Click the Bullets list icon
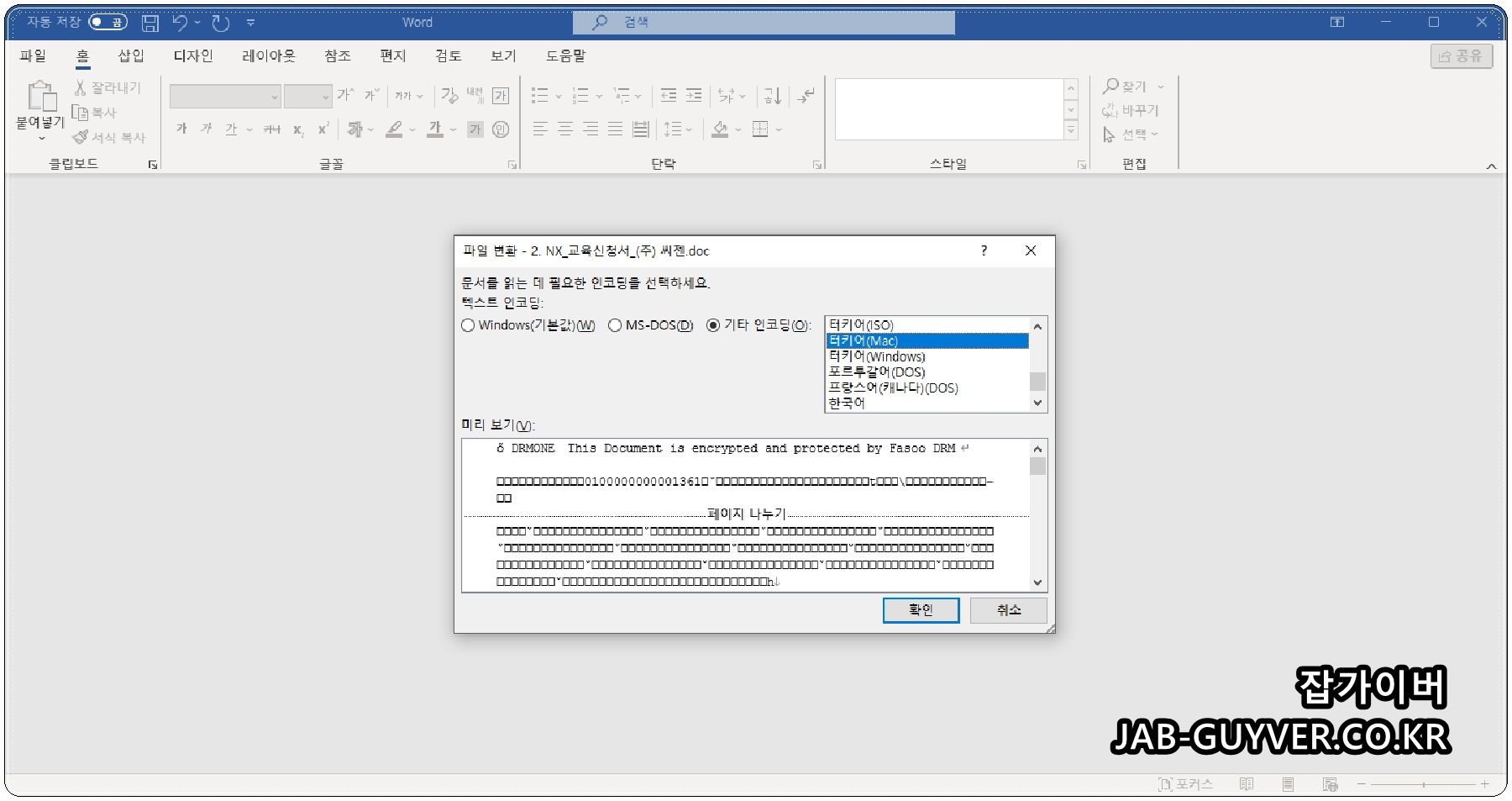Viewport: 1512px width, 801px height. 539,96
